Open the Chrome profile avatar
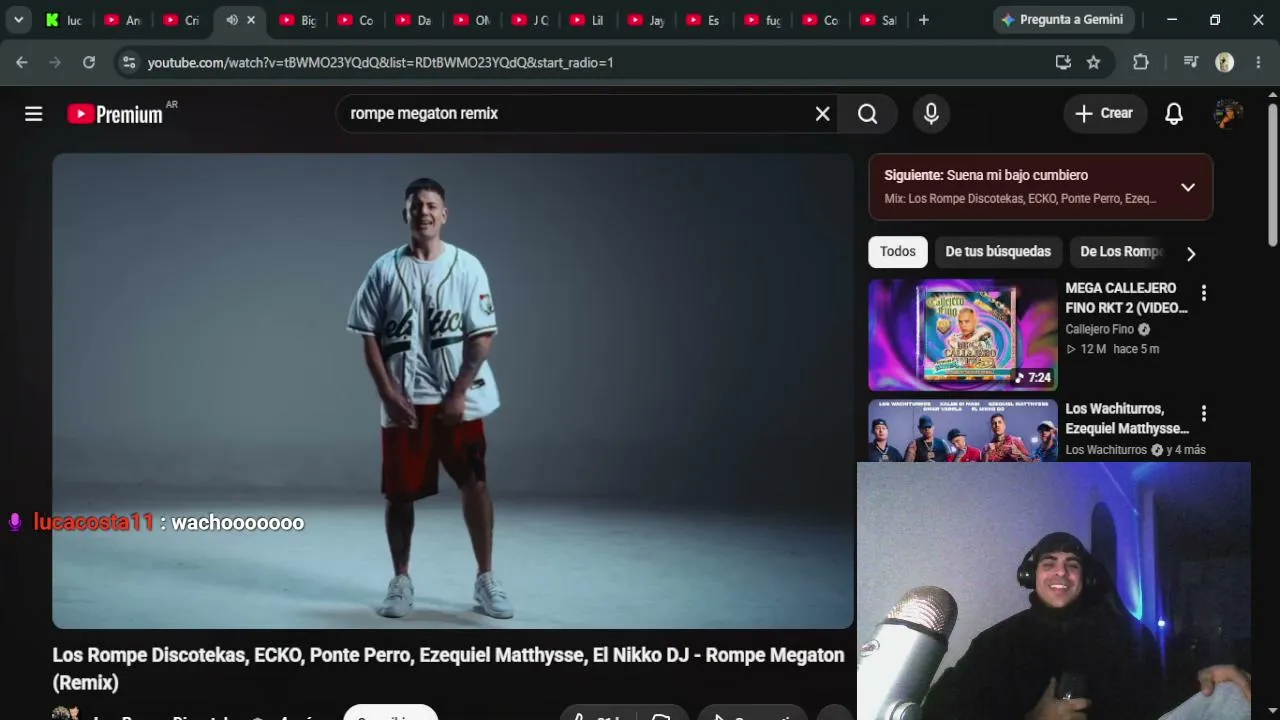The image size is (1280, 720). pyautogui.click(x=1225, y=62)
